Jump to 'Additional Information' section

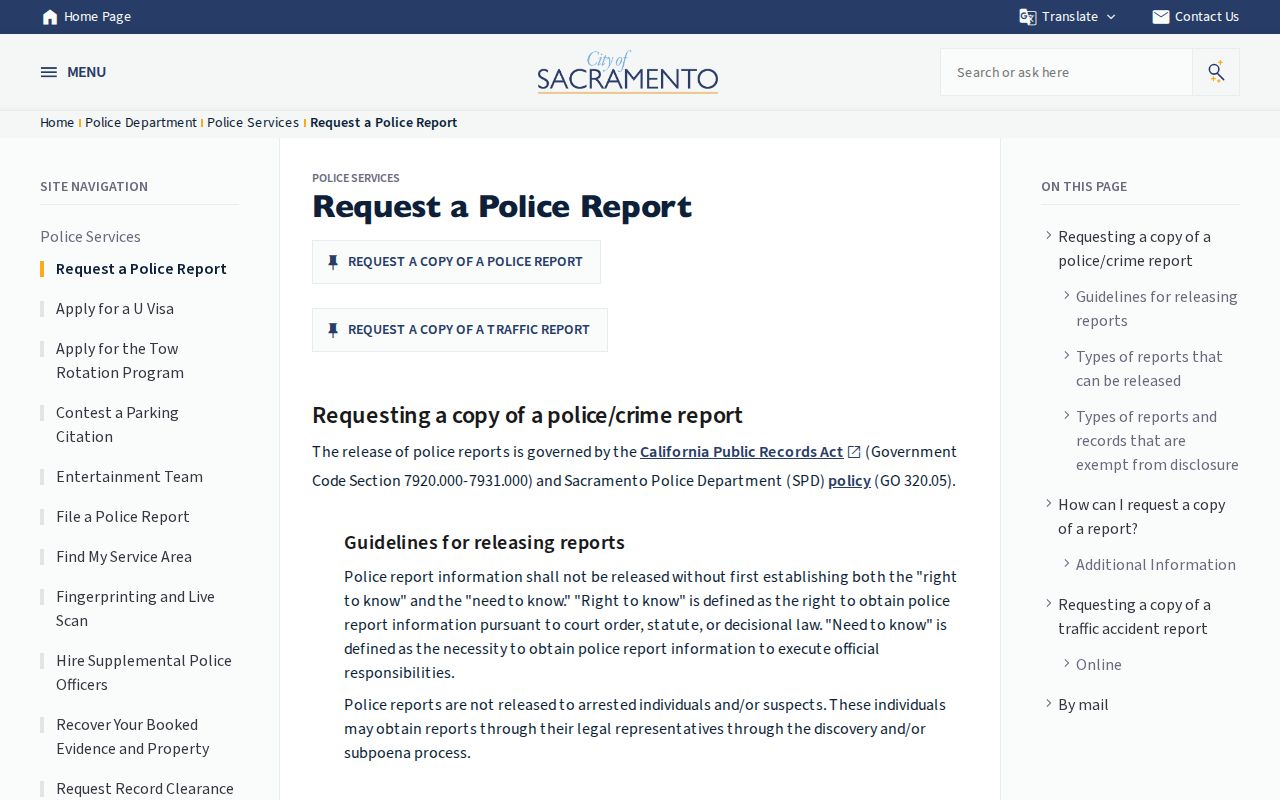coord(1156,565)
